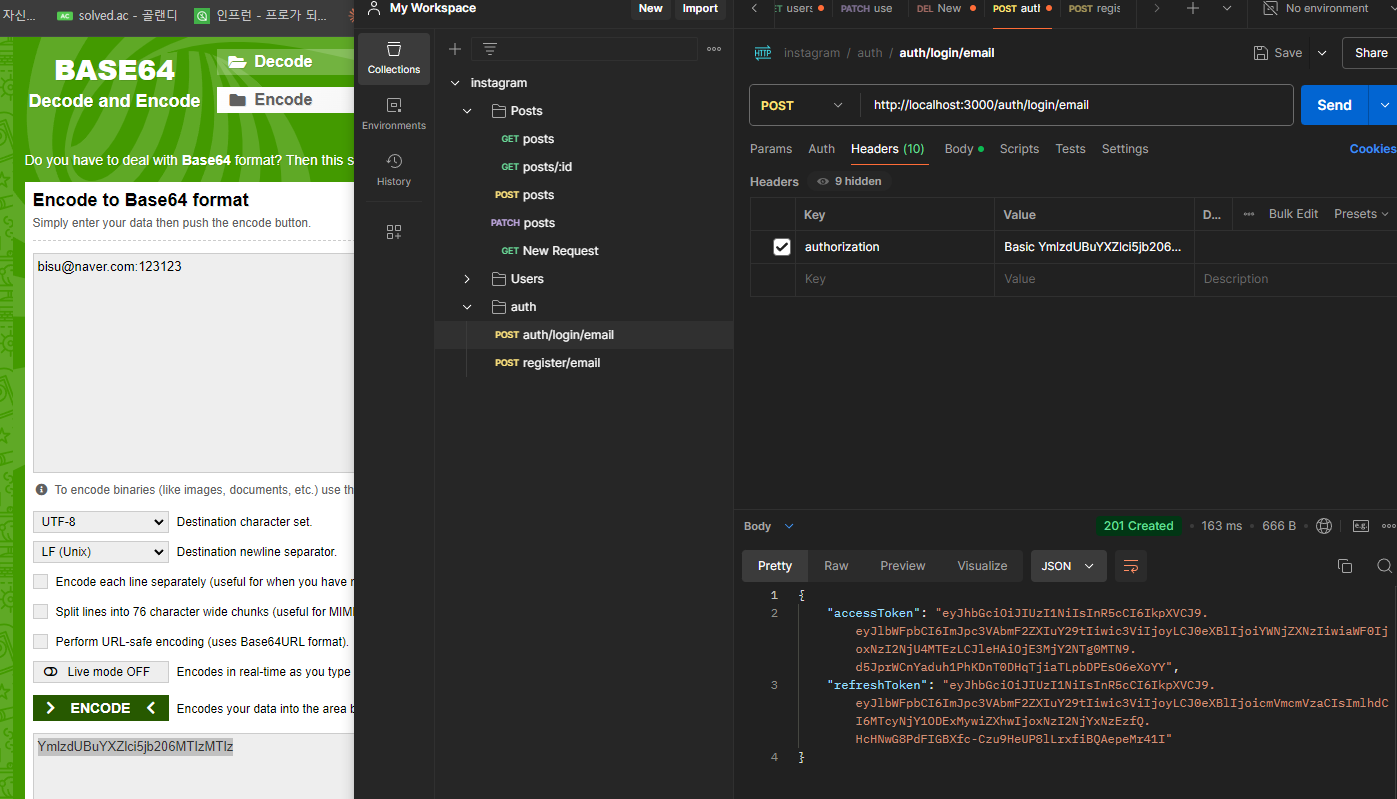Send the request with Send button
The height and width of the screenshot is (799, 1397).
[1334, 105]
